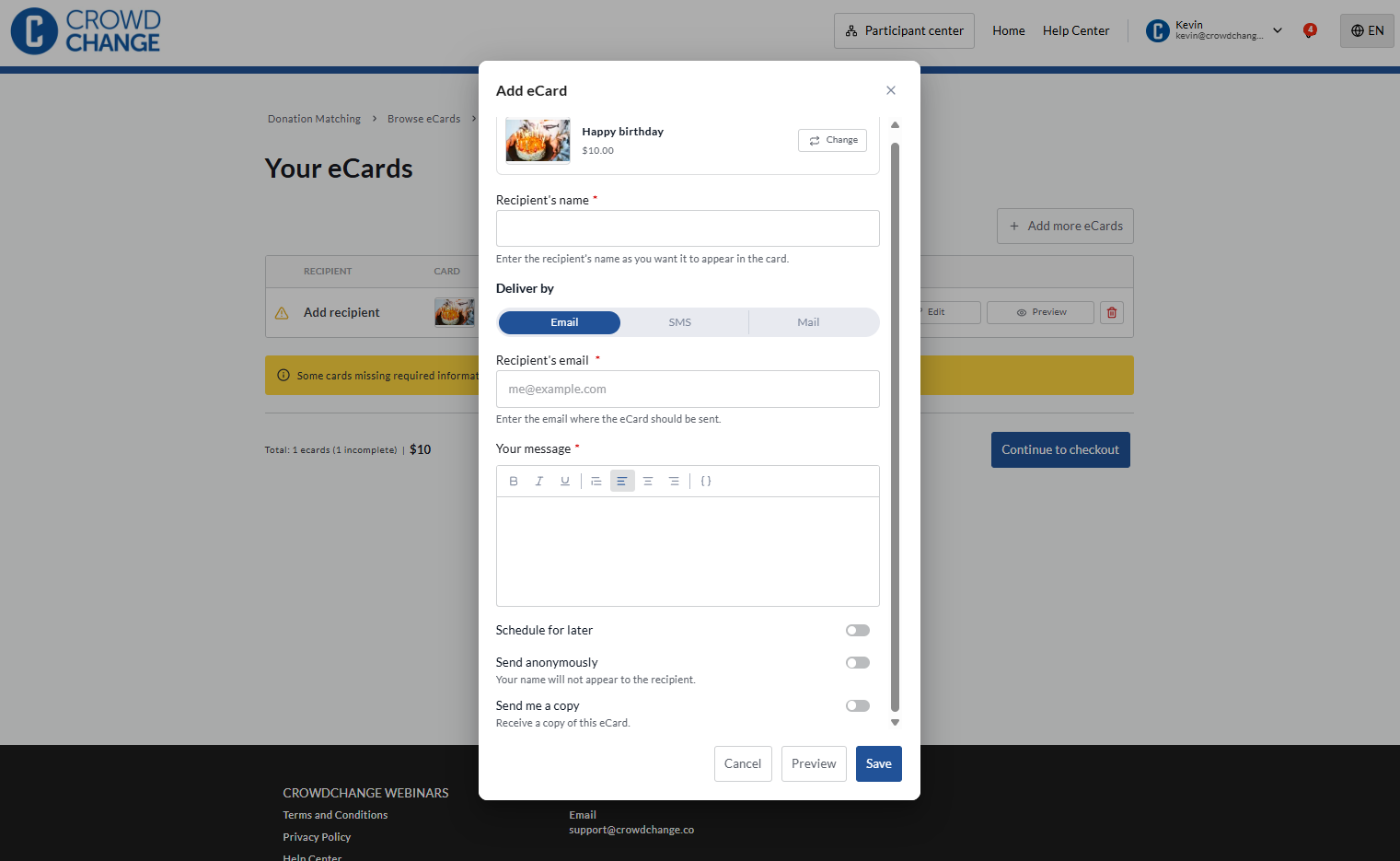Turn on Send me a copy

(x=858, y=706)
